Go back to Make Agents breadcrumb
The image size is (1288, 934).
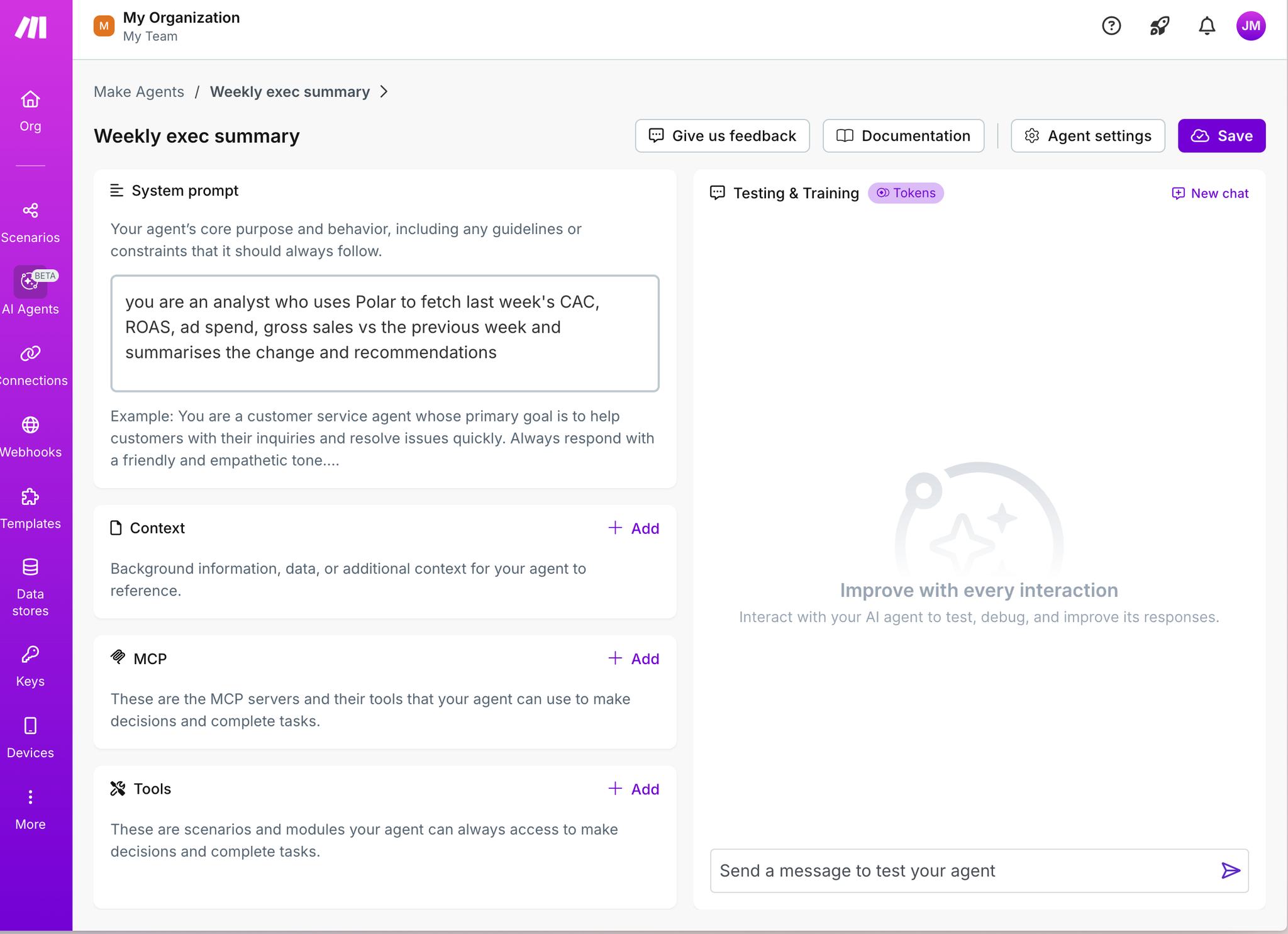[139, 92]
